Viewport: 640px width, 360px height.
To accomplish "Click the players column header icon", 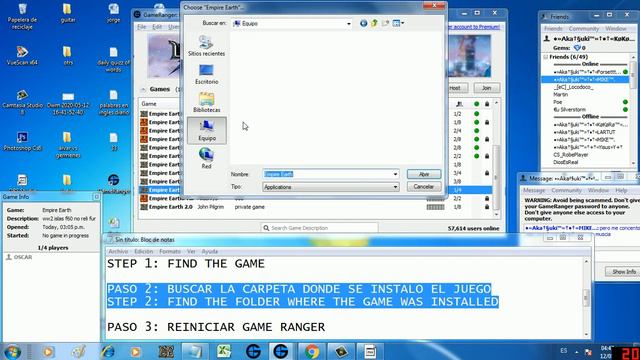I will 459,104.
